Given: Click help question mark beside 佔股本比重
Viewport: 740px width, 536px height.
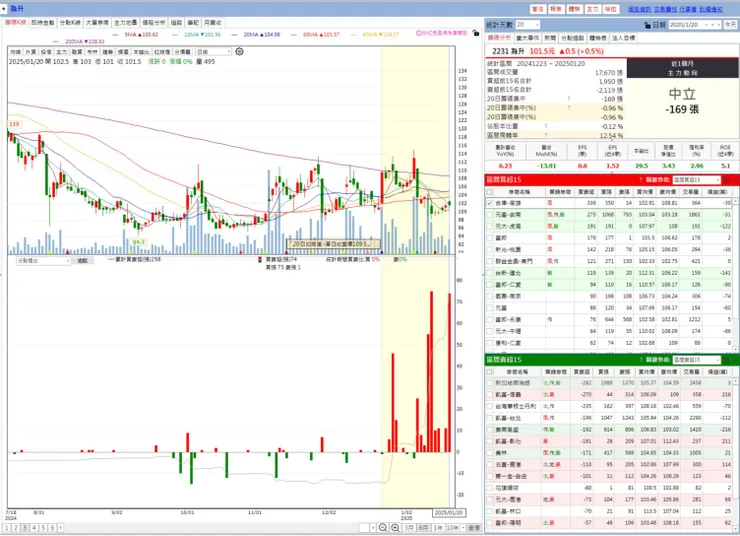Looking at the screenshot, I should 546,126.
